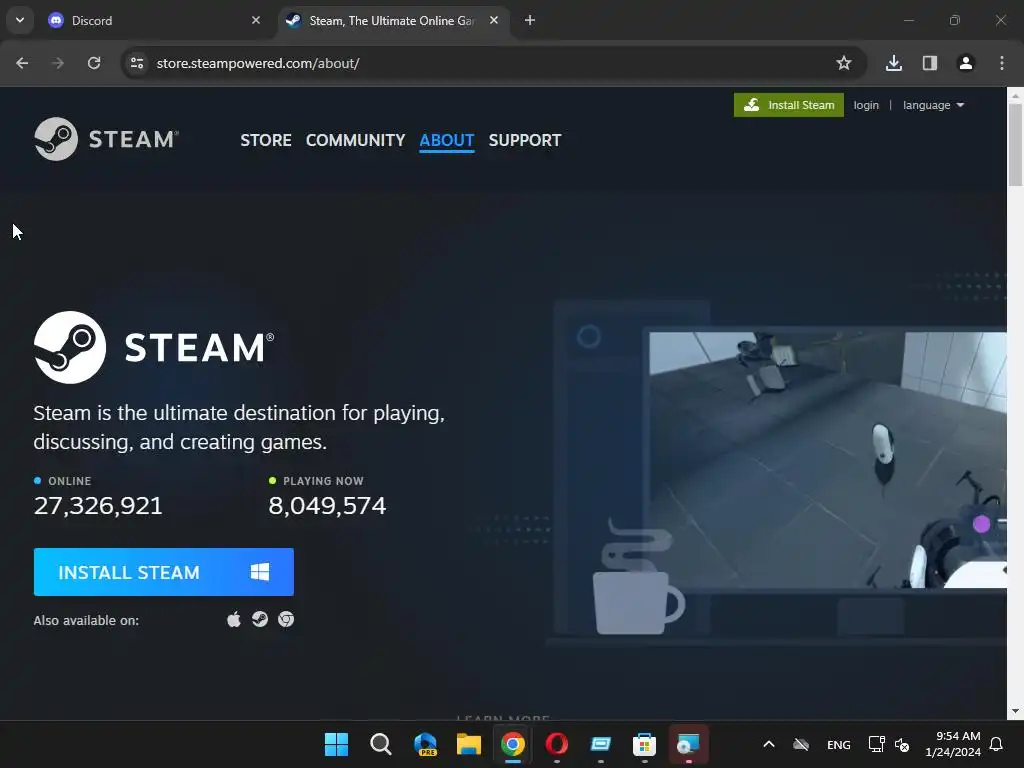Click the OneDrive cloud tray icon
The height and width of the screenshot is (768, 1024).
tap(801, 744)
